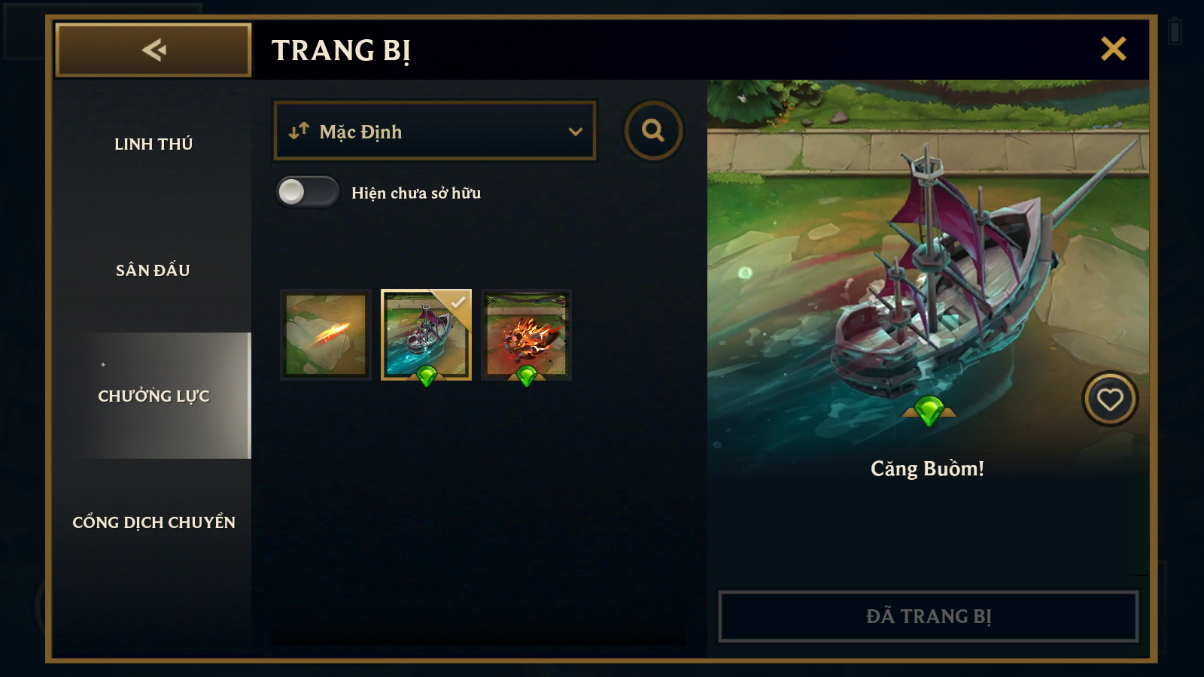Click the green gem on the red explosion thumbnail
Viewport: 1204px width, 677px height.
[x=527, y=376]
